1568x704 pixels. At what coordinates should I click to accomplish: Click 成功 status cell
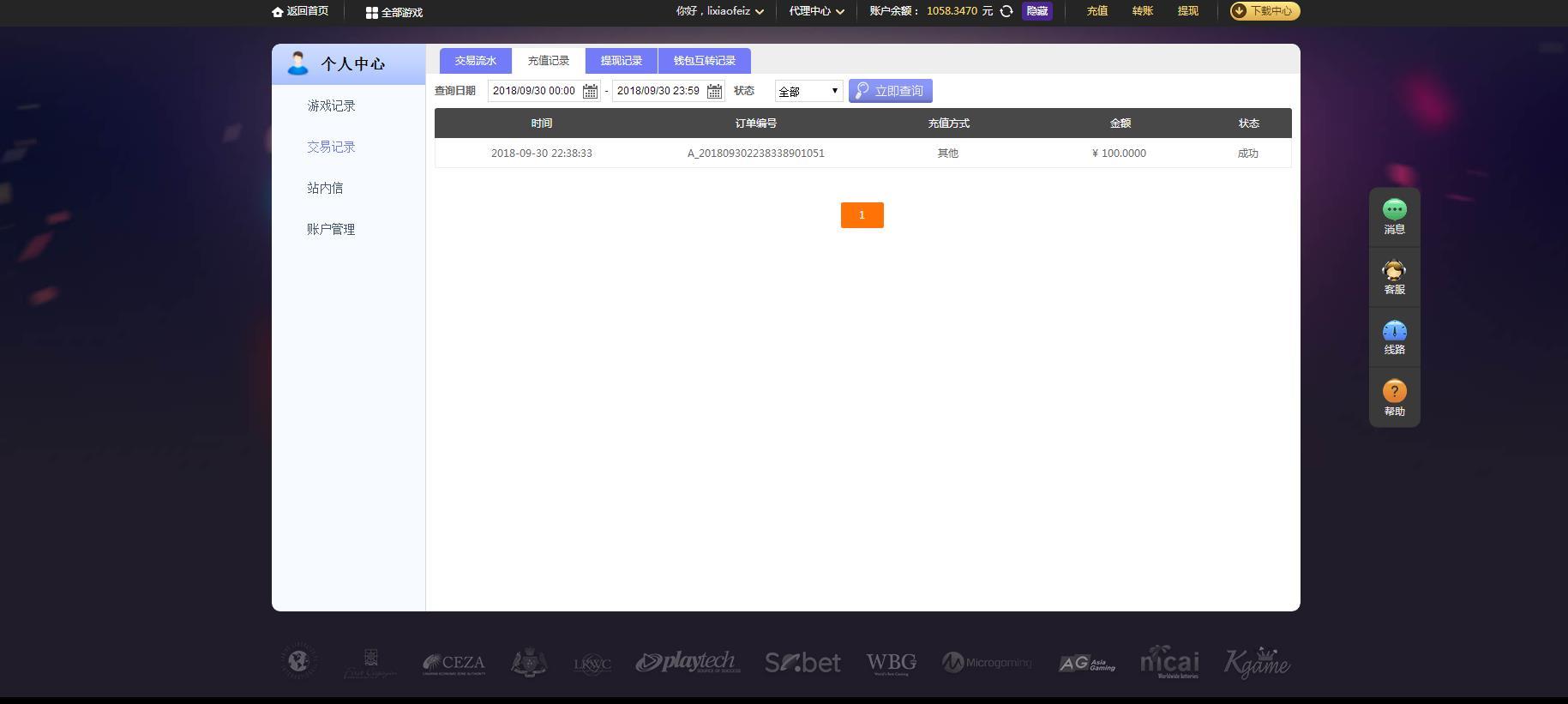pyautogui.click(x=1248, y=153)
